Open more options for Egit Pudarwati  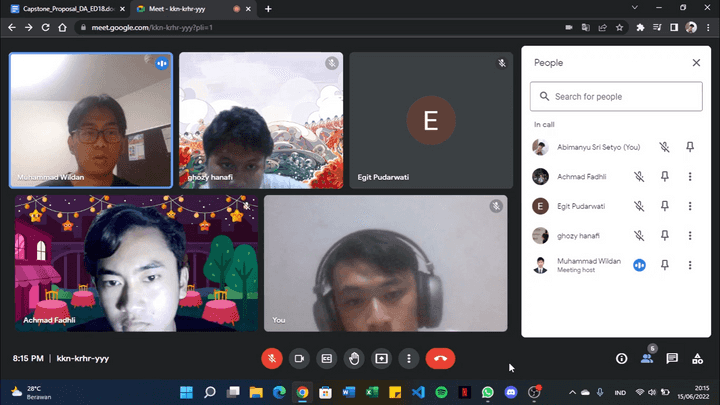tap(690, 206)
